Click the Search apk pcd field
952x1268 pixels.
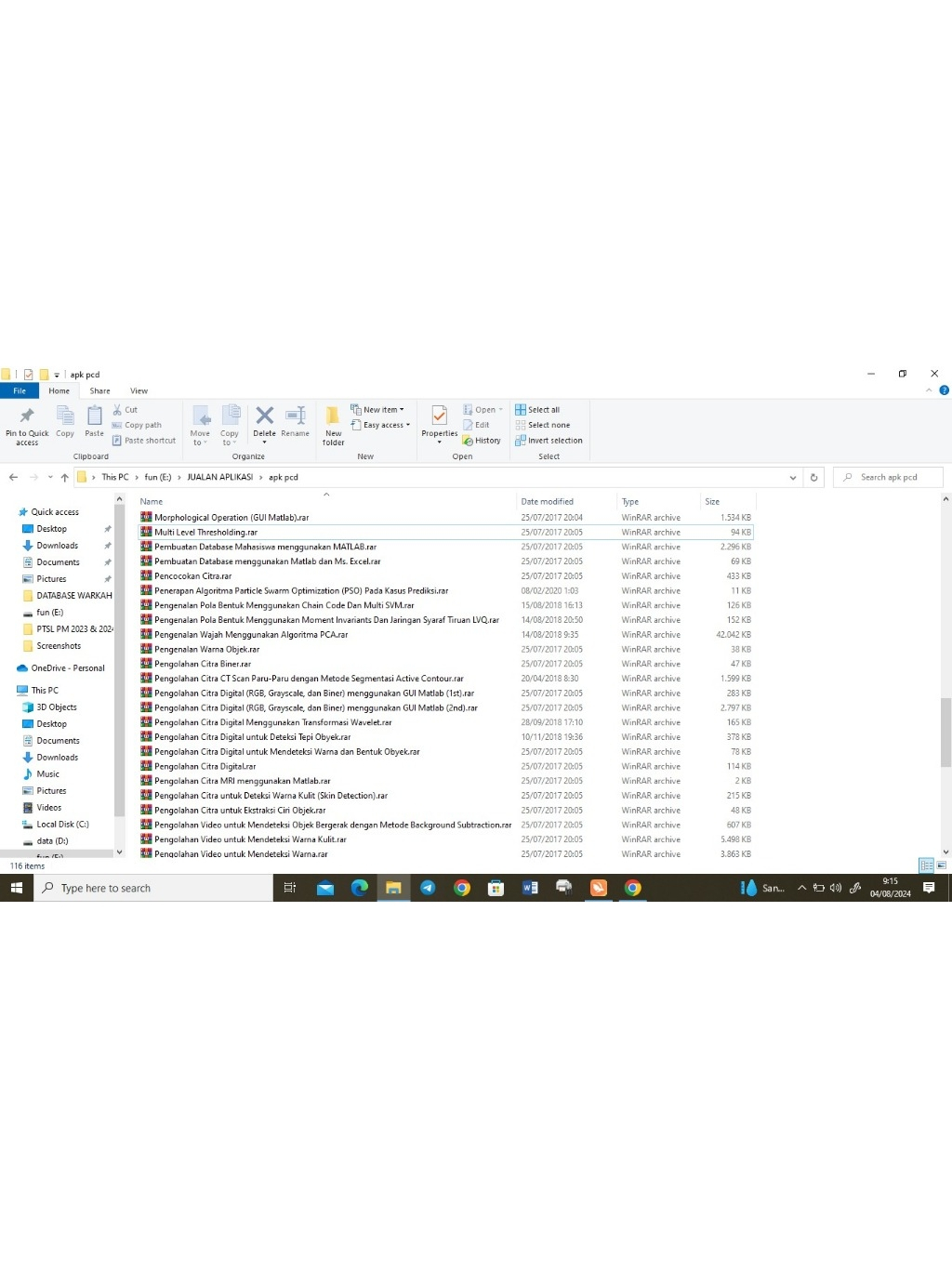pyautogui.click(x=889, y=477)
